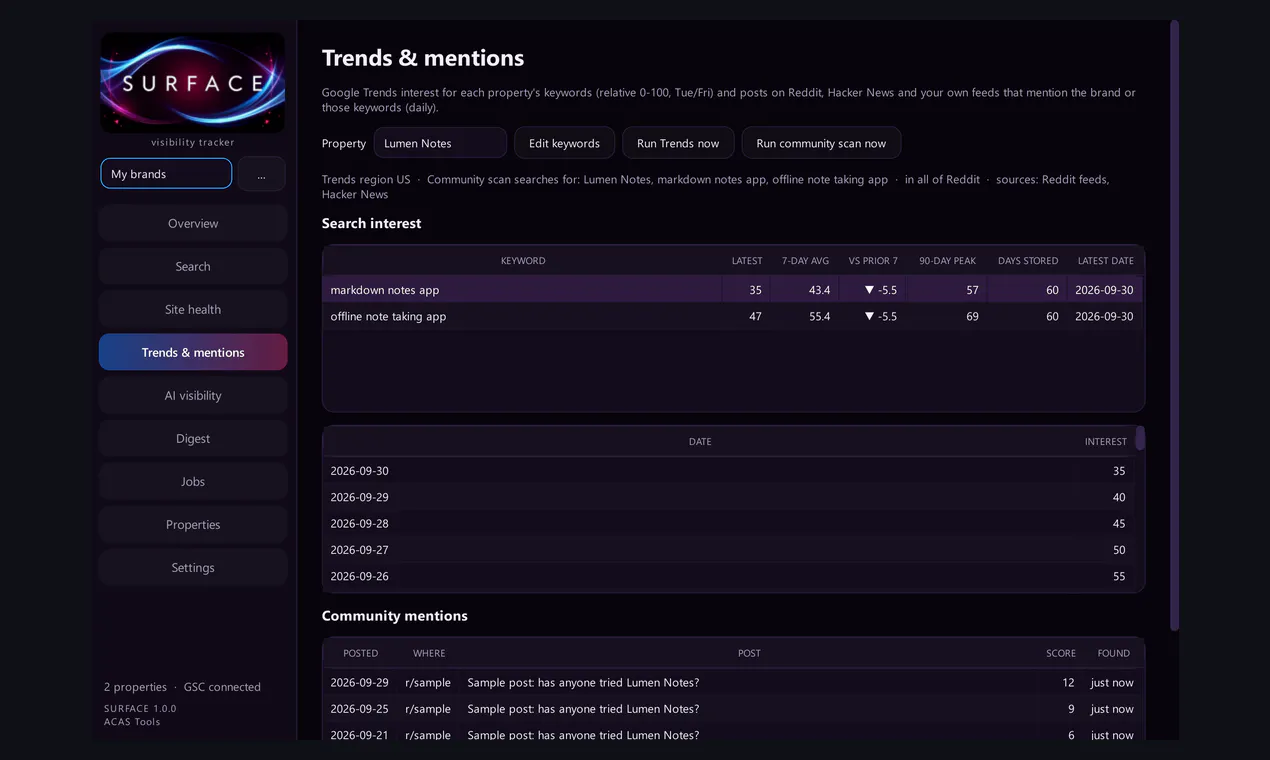Select the 2026-09-30 interest row

(729, 471)
